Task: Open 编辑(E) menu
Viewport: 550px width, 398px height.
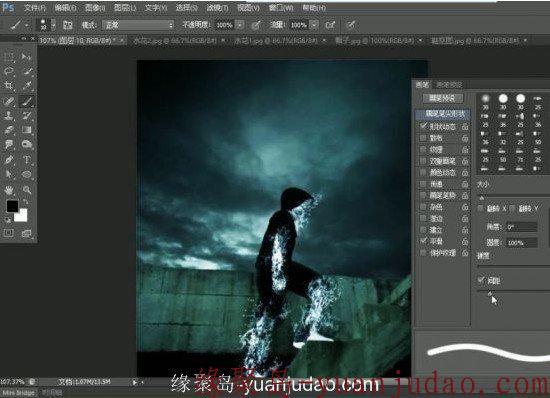Action: coord(65,7)
